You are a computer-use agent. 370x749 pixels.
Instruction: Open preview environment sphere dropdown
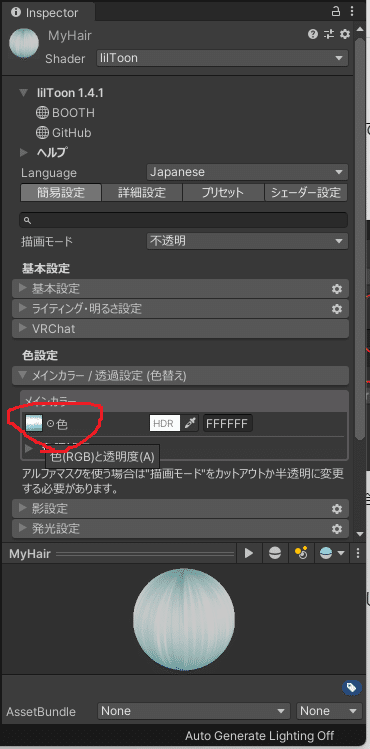331,553
